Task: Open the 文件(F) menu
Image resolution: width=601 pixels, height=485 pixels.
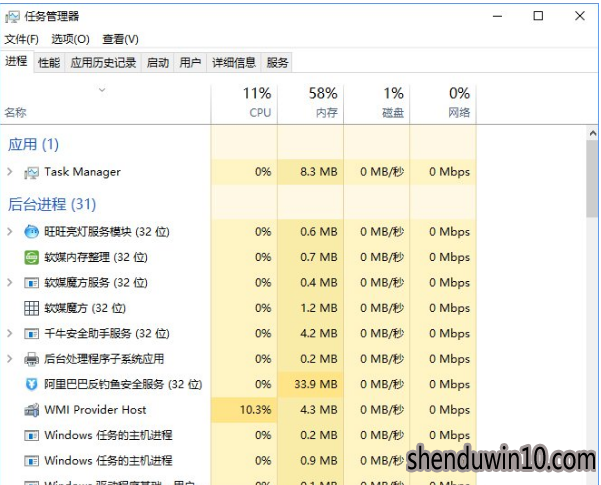Action: click(x=21, y=39)
